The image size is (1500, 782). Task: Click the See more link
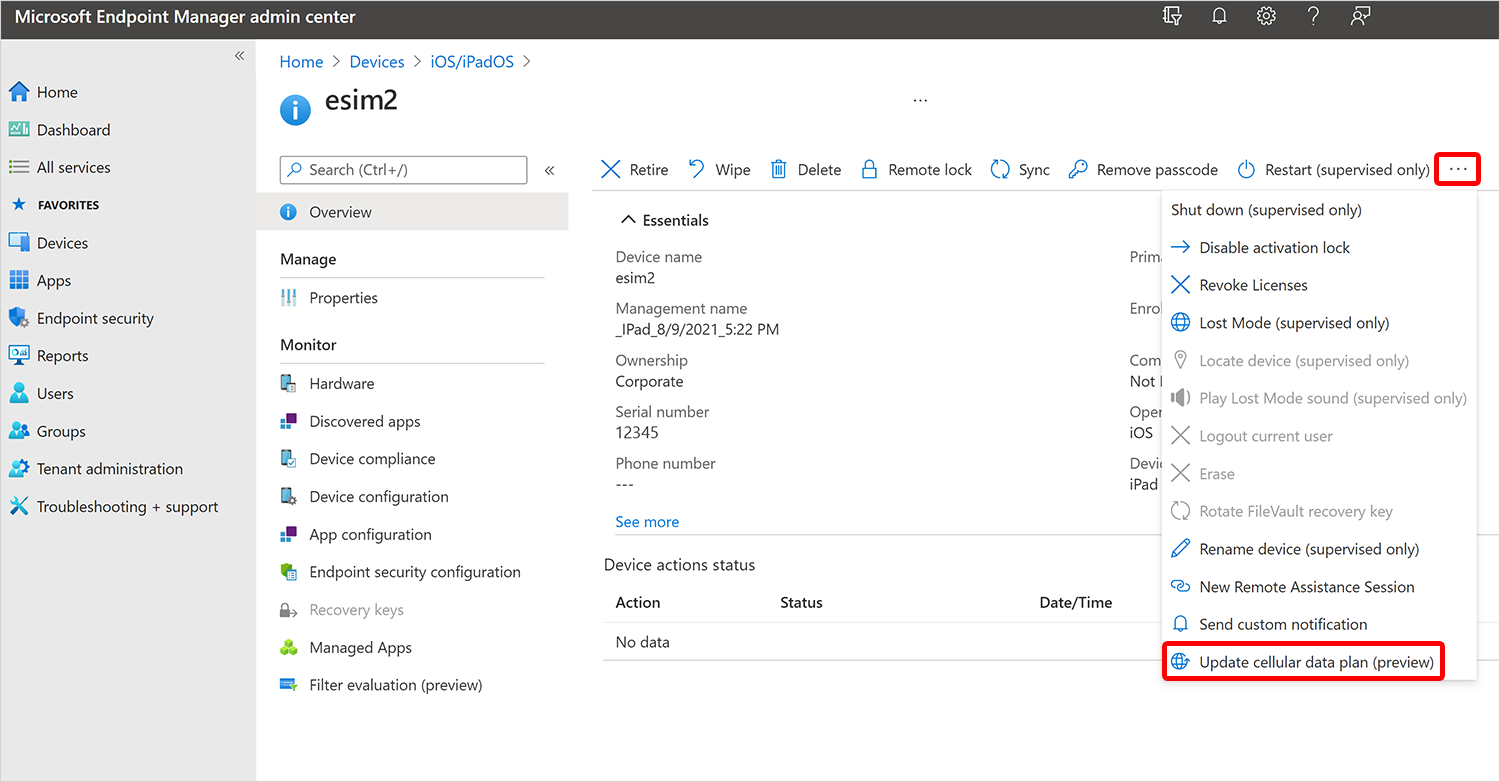647,522
